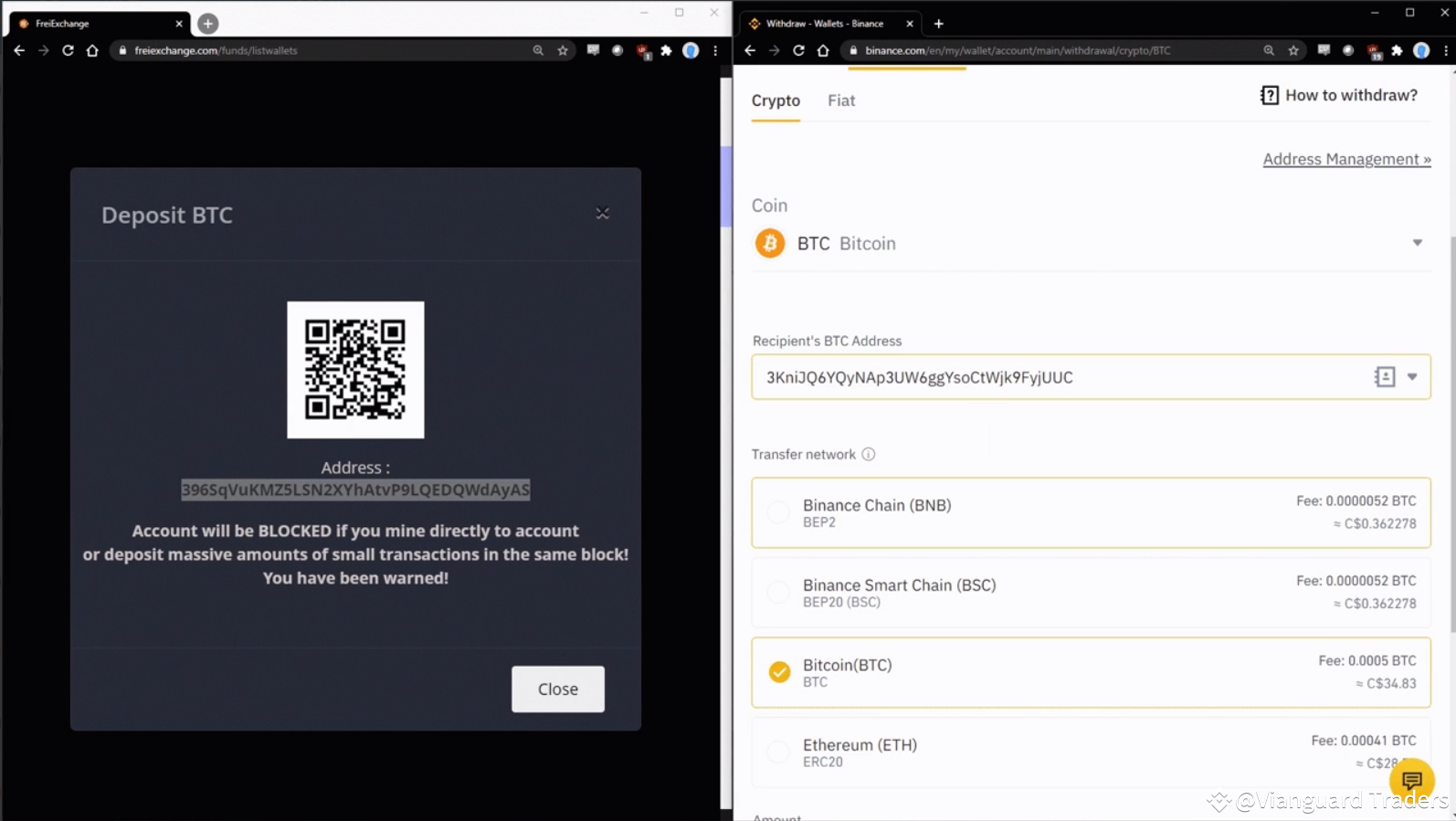Bookmark the FreiExchange page with star icon

(x=563, y=50)
